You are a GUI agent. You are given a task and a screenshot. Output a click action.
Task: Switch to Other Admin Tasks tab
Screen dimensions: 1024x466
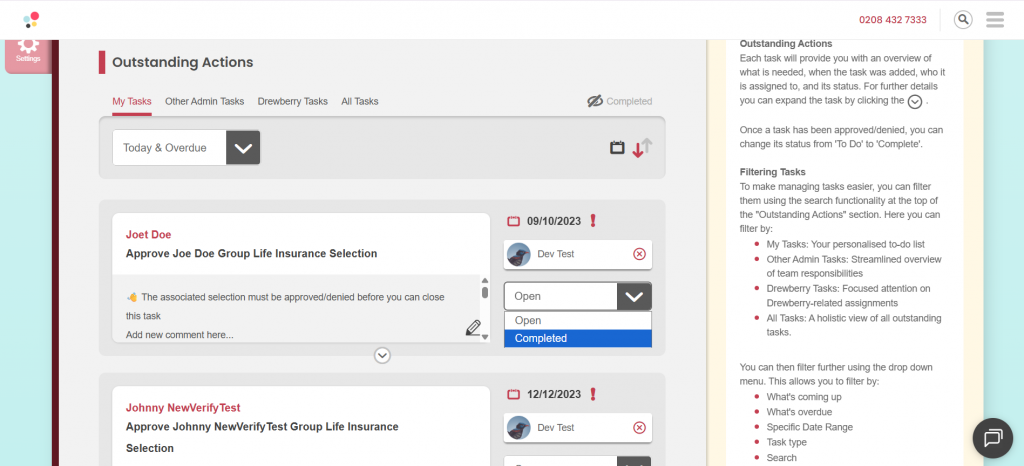[x=204, y=101]
